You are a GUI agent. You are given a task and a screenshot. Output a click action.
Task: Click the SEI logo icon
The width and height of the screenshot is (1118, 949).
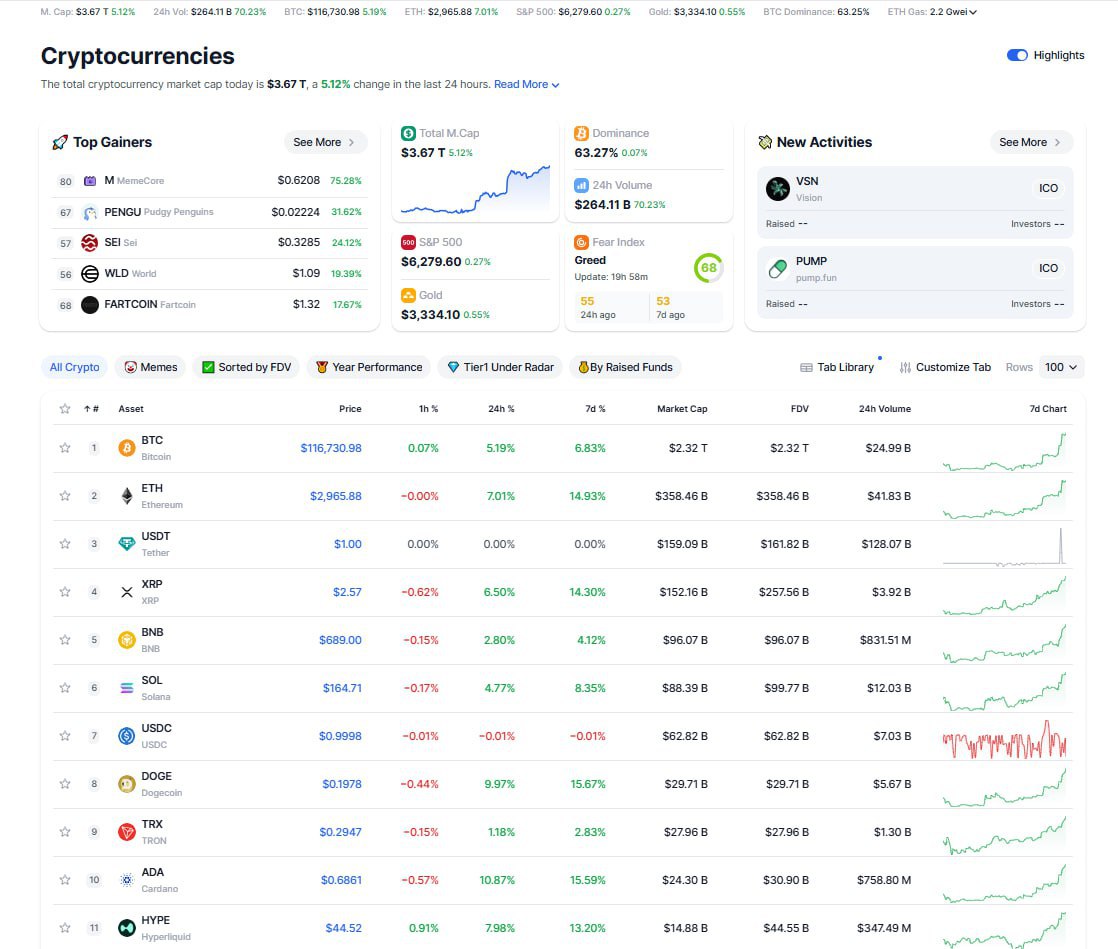[x=90, y=243]
